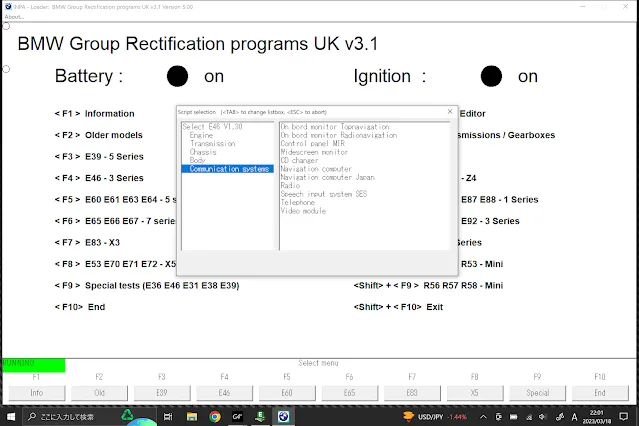Open the green E app taskbar icon
This screenshot has height=426, width=639.
[x=260, y=416]
